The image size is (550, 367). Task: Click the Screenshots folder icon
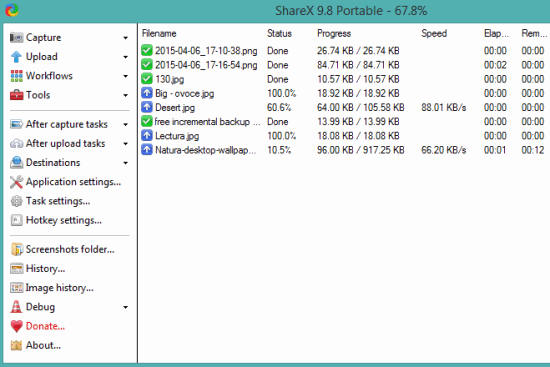17,249
